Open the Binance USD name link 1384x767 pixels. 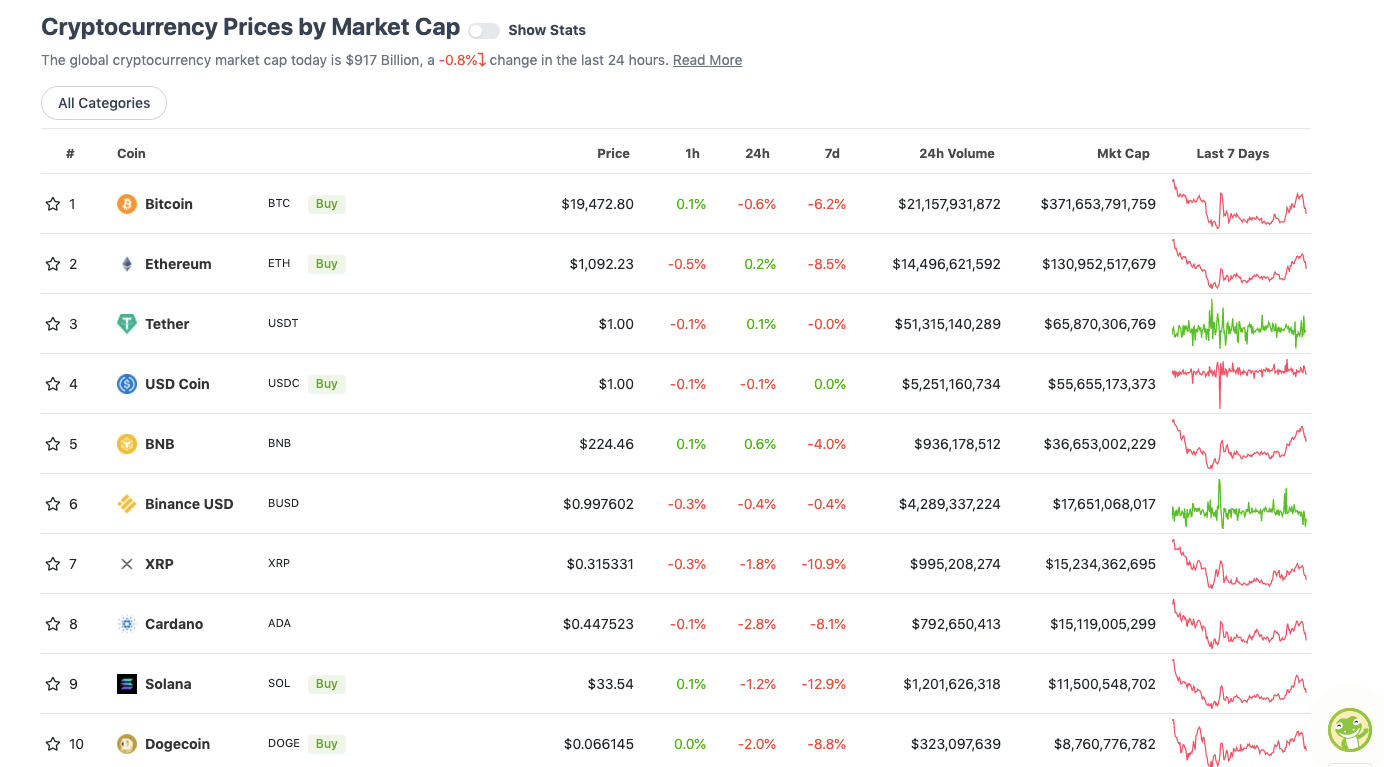pos(189,504)
